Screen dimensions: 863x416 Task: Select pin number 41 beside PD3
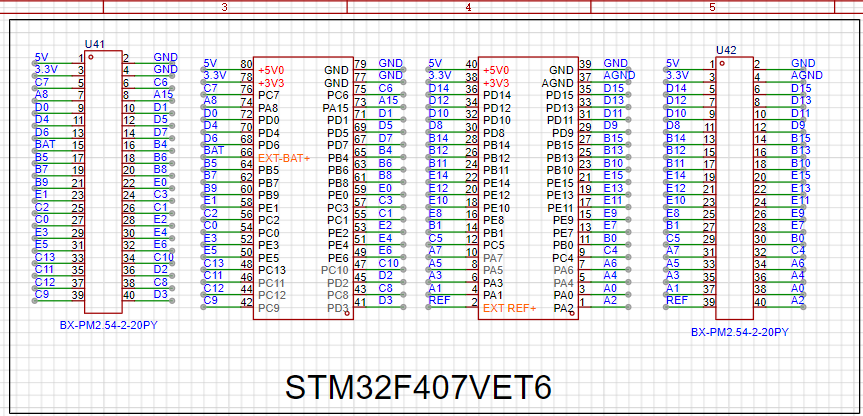(x=361, y=301)
